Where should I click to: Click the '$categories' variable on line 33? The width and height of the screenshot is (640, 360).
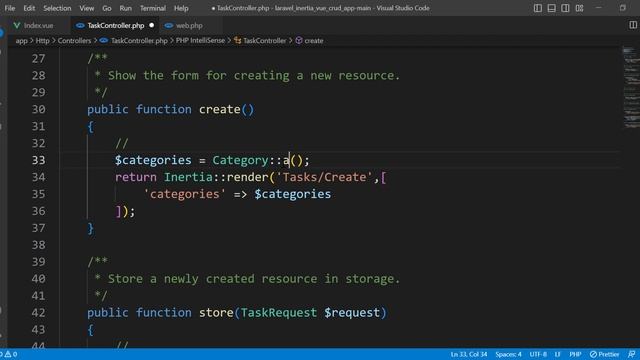[153, 160]
